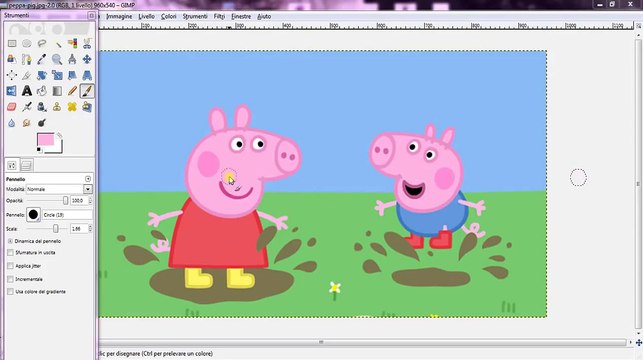Image resolution: width=643 pixels, height=360 pixels.
Task: Open the Circle brush preview picker
Action: tap(33, 215)
